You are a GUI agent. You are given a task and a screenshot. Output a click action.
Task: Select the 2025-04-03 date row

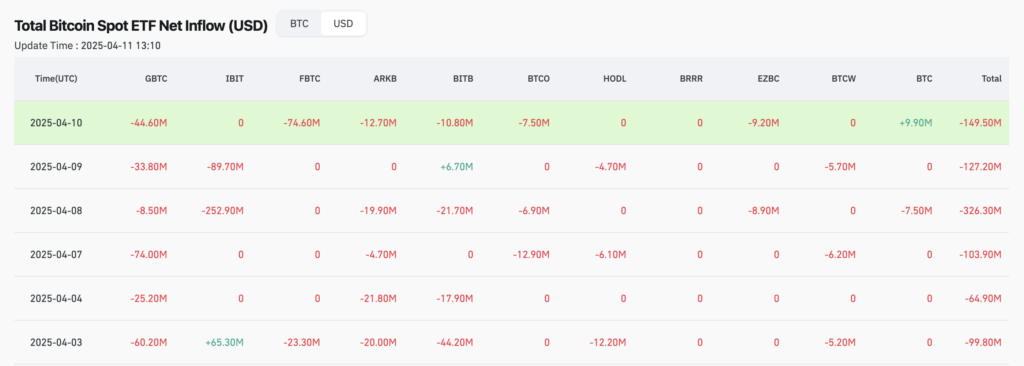click(511, 342)
